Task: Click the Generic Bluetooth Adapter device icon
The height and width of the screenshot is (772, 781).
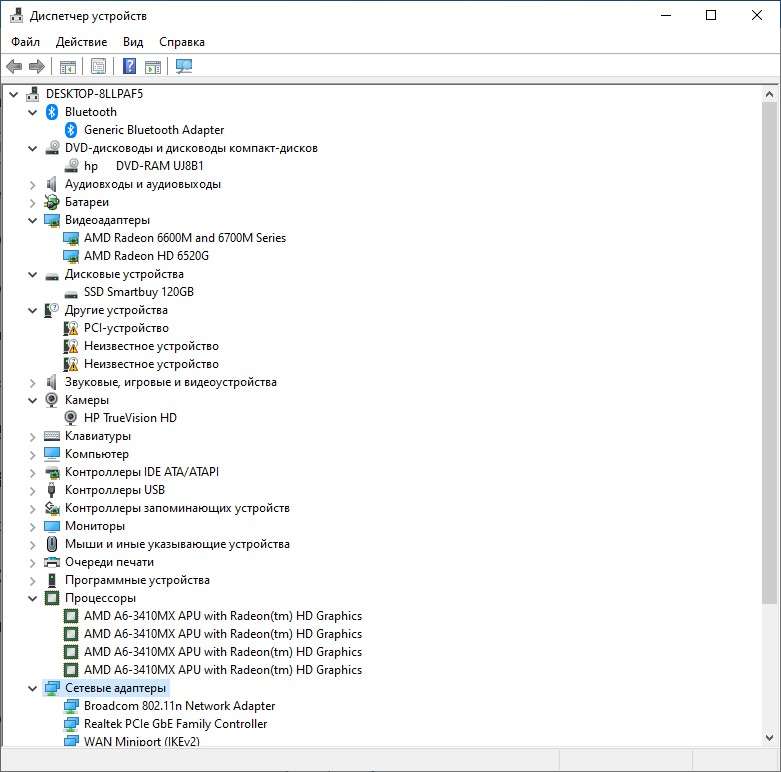Action: (71, 129)
